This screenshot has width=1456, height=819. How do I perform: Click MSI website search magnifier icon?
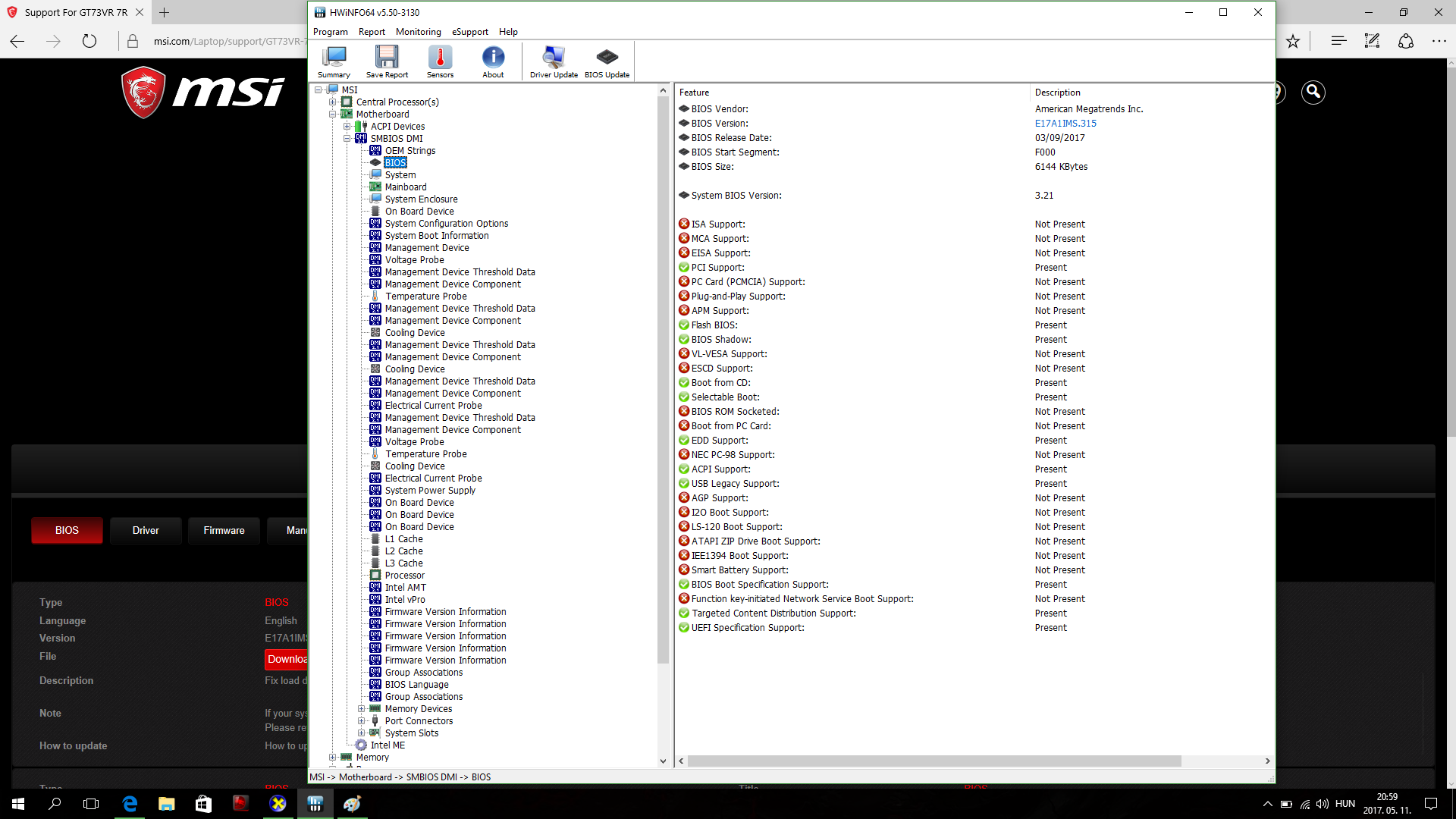click(x=1313, y=93)
